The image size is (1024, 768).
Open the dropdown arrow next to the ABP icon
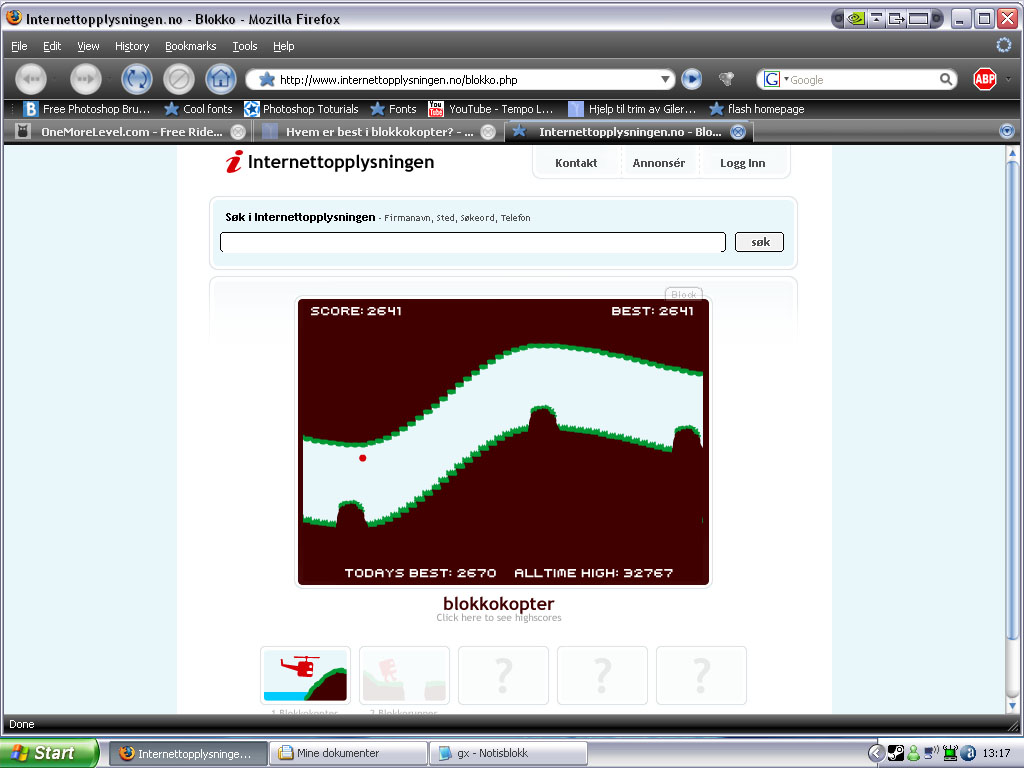(1009, 80)
